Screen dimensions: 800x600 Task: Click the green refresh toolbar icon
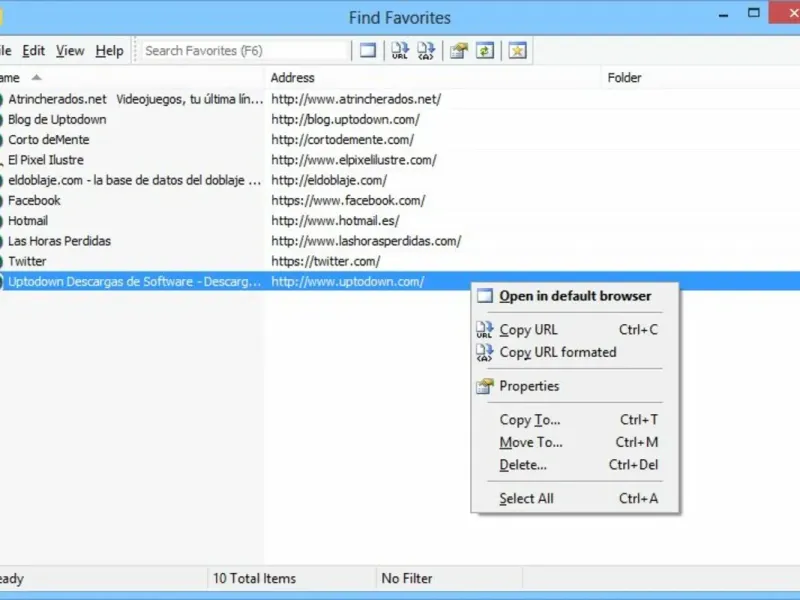tap(485, 51)
